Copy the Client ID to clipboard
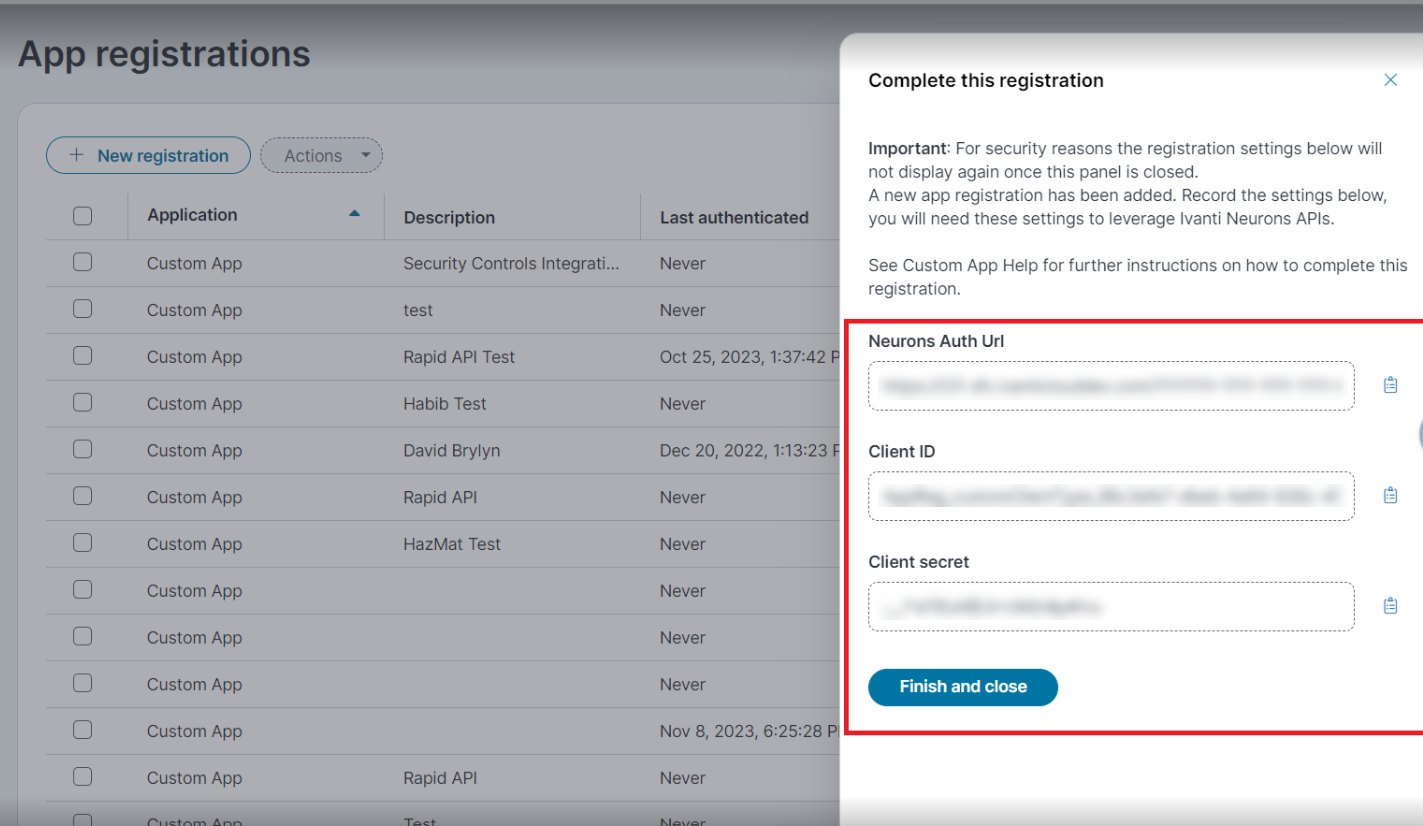The width and height of the screenshot is (1423, 826). [1390, 495]
